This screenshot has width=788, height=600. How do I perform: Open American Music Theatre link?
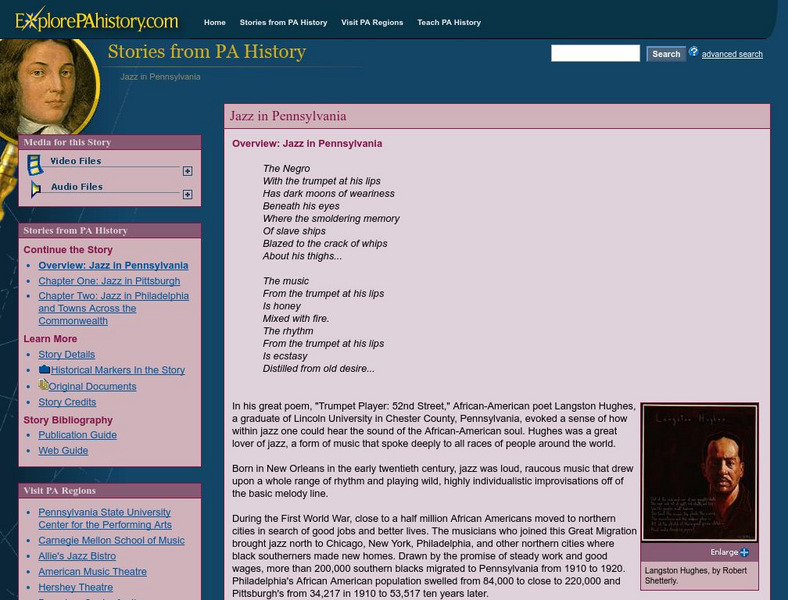(92, 571)
